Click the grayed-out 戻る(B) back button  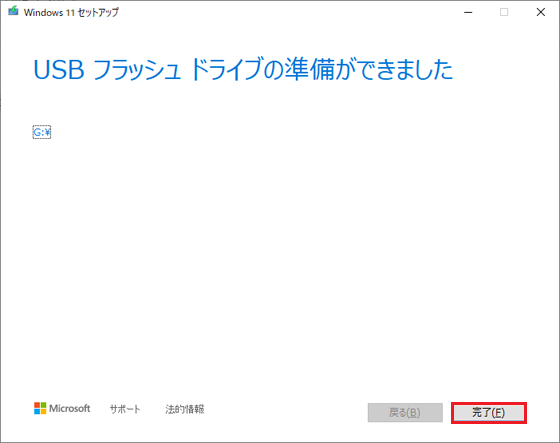(405, 413)
